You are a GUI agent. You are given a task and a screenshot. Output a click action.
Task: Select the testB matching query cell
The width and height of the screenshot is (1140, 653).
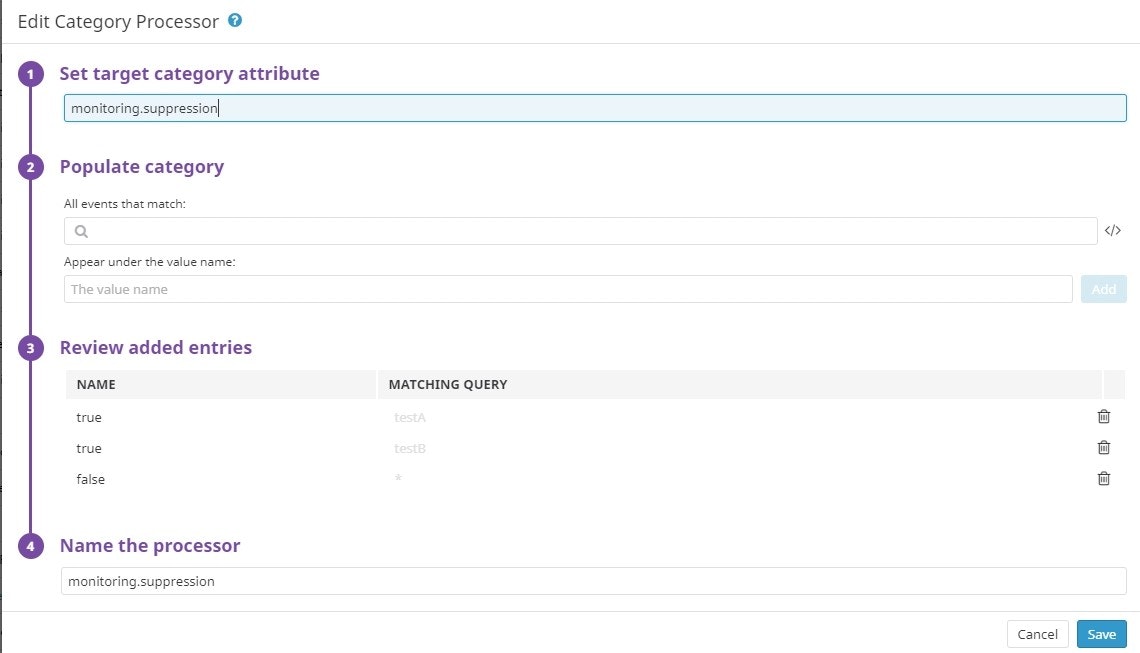click(x=410, y=449)
